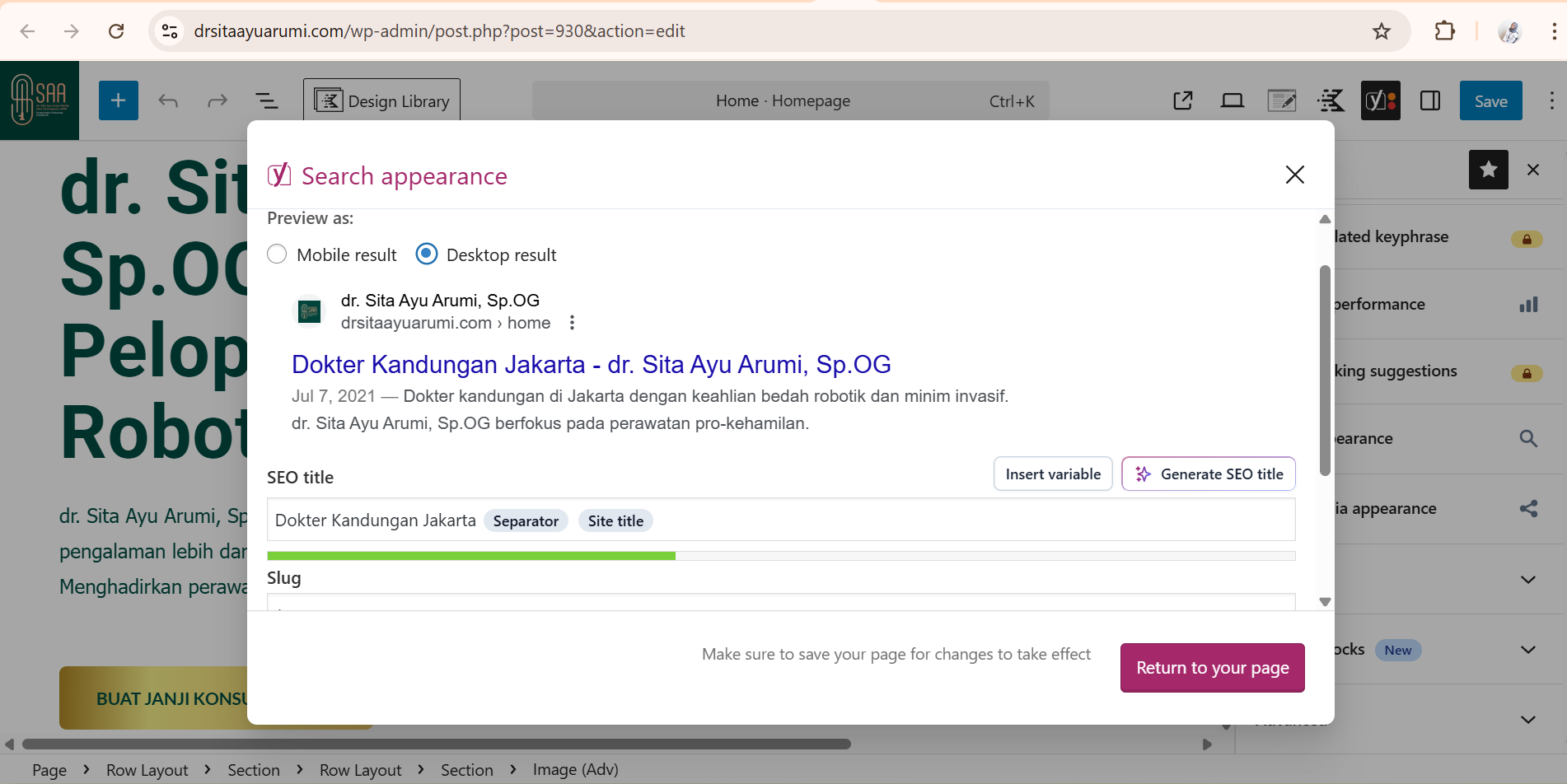Open the Home · Homepage command palette bar
The image size is (1567, 784).
click(x=791, y=100)
